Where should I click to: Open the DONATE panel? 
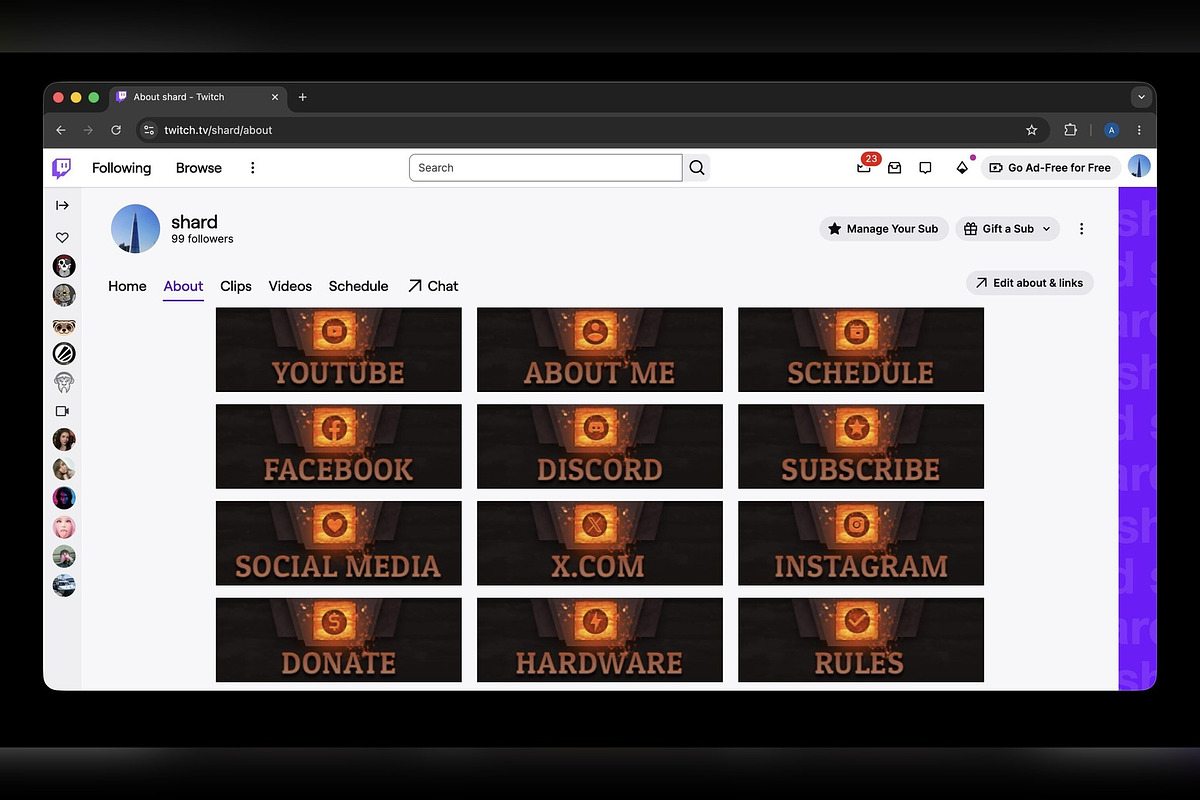(339, 640)
